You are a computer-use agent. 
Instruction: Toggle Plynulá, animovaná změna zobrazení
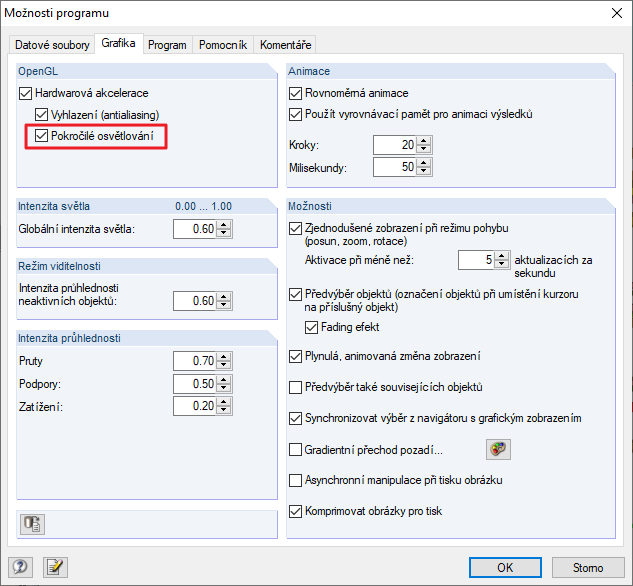pos(296,357)
